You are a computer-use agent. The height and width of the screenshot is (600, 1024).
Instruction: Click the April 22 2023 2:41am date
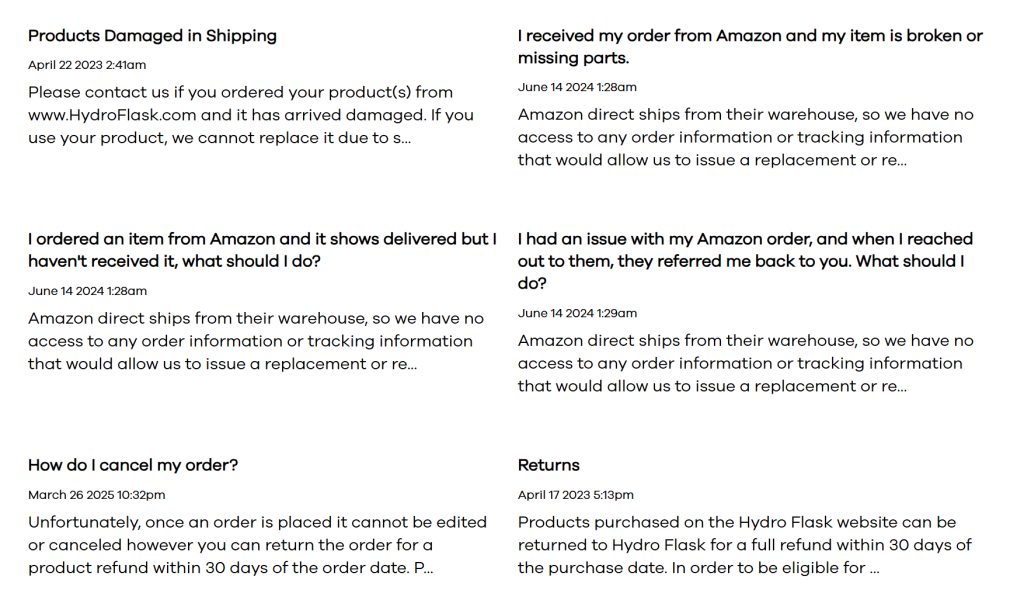(x=87, y=65)
